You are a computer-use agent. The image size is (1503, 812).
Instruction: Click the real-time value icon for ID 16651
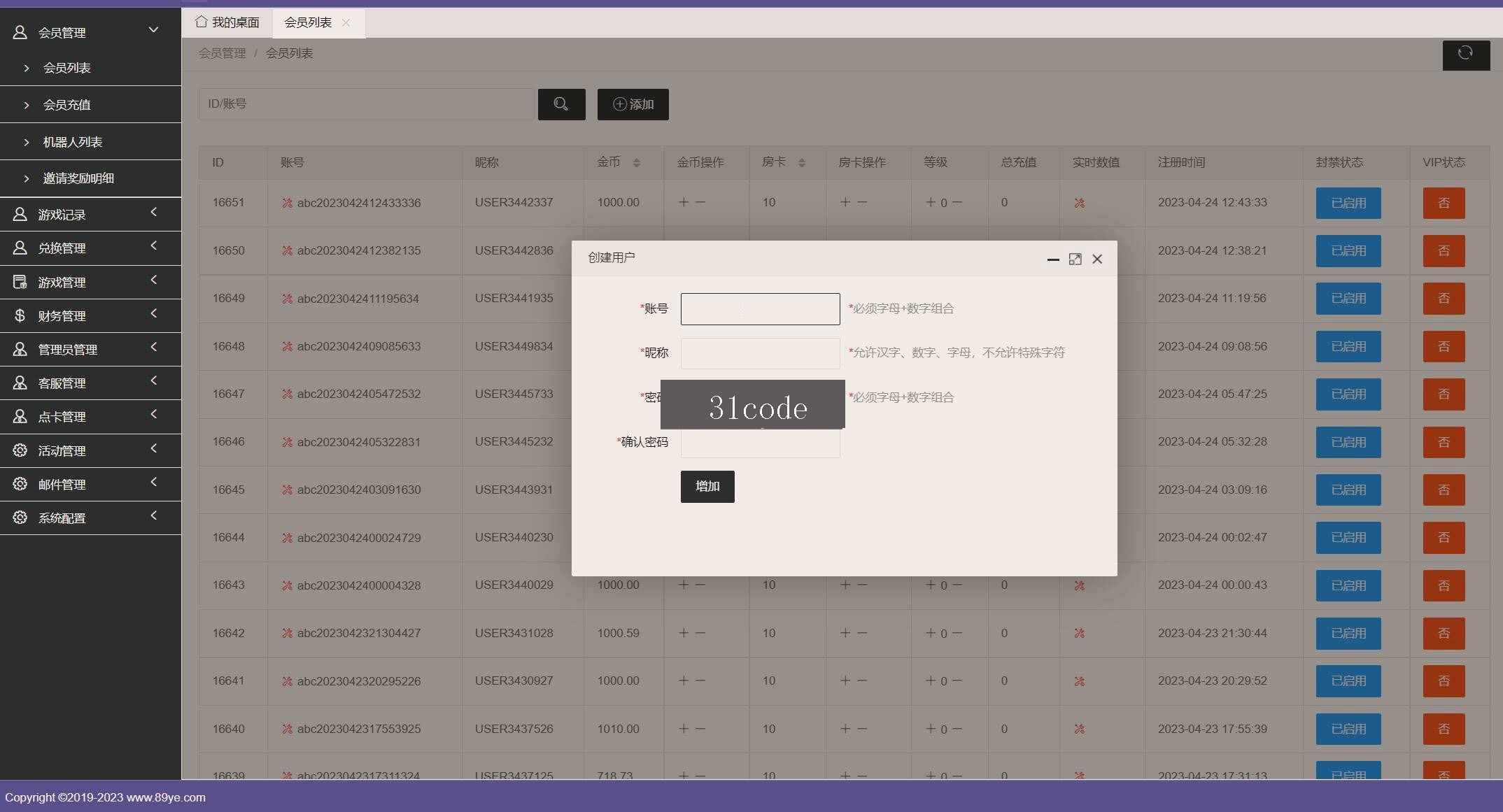click(x=1080, y=203)
